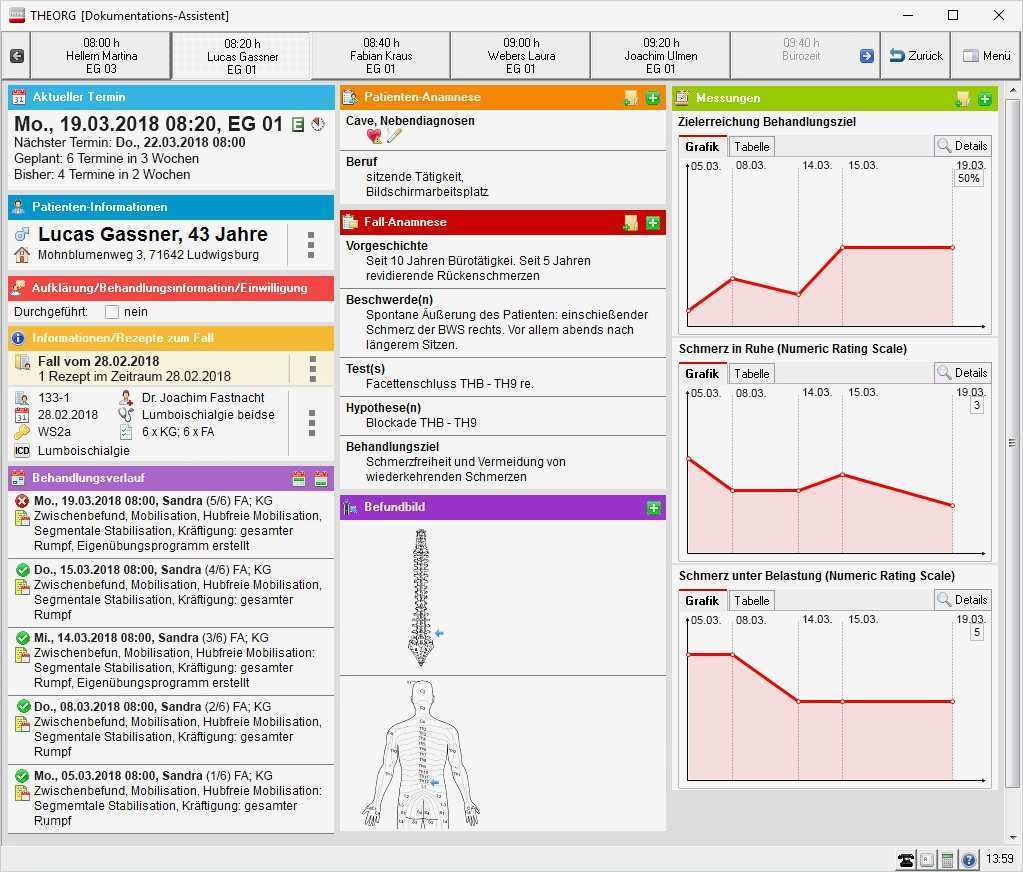Click note icon in Fall-Anamnese header
Screen dimensions: 1023x872
(630, 223)
